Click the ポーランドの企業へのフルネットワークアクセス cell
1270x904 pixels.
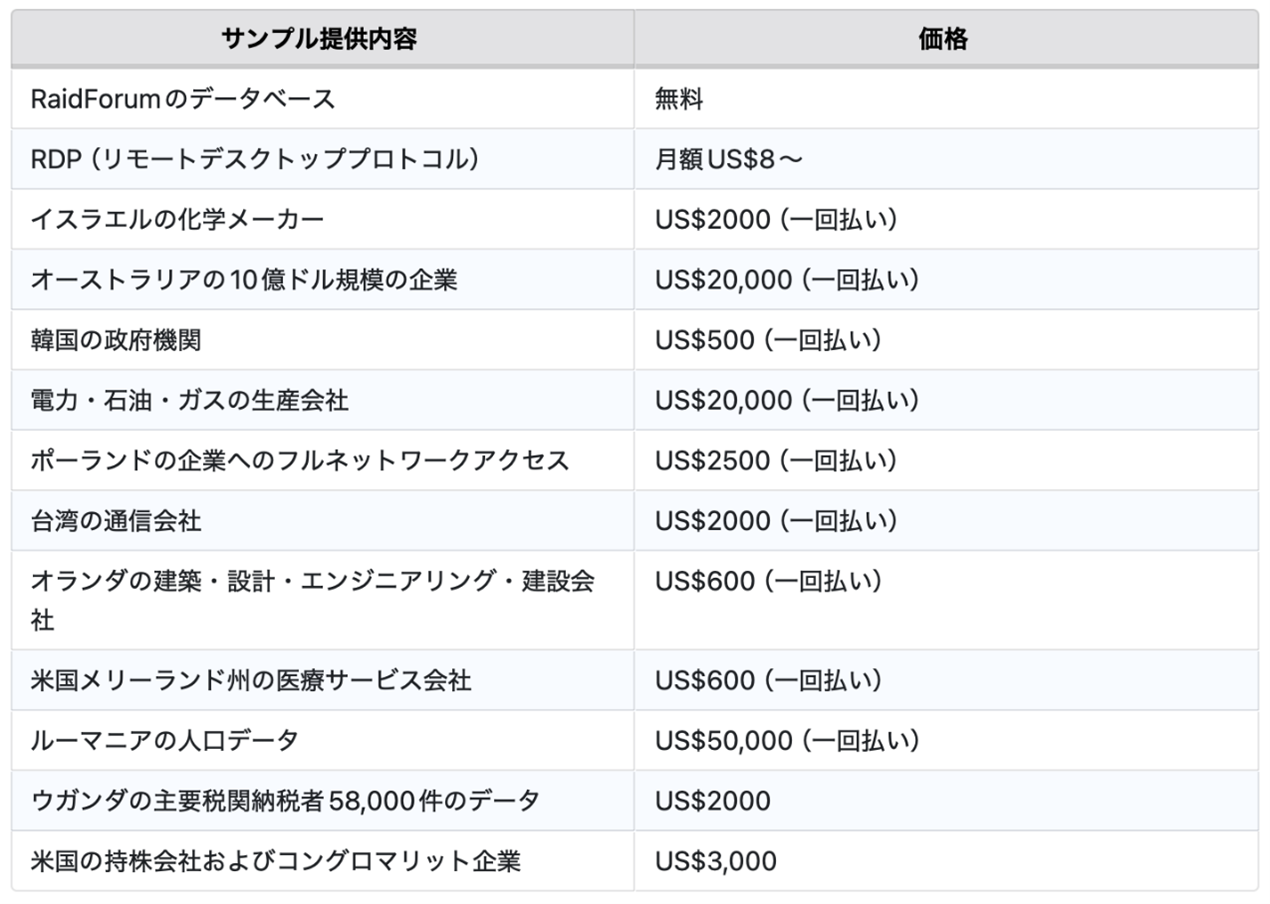[x=300, y=460]
